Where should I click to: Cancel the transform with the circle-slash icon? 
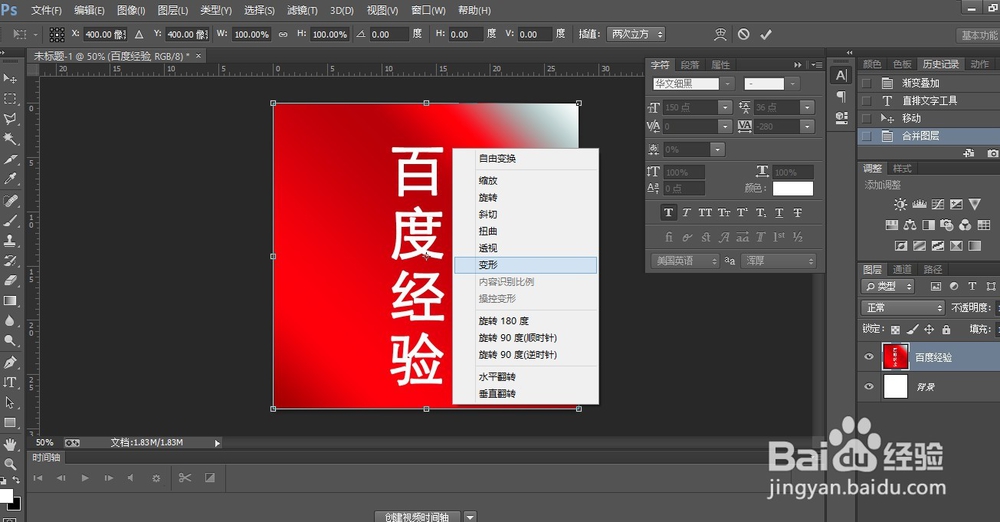coord(744,34)
